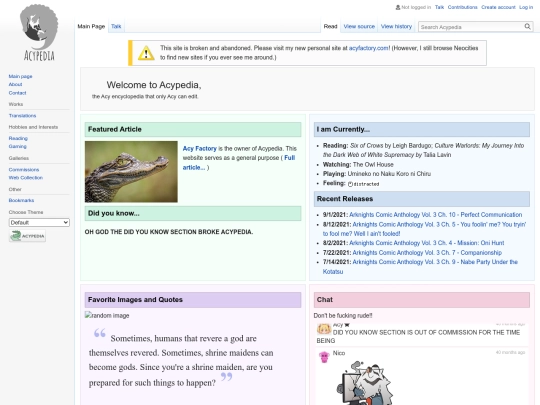This screenshot has width=540, height=405.
Task: Open the Full article link
Action: click(239, 163)
